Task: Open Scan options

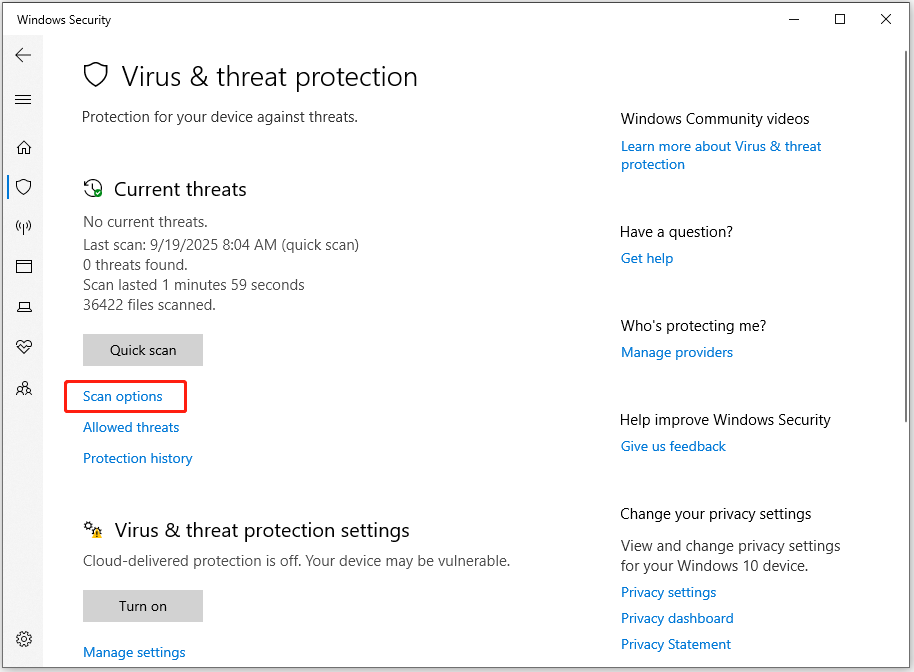Action: (122, 396)
